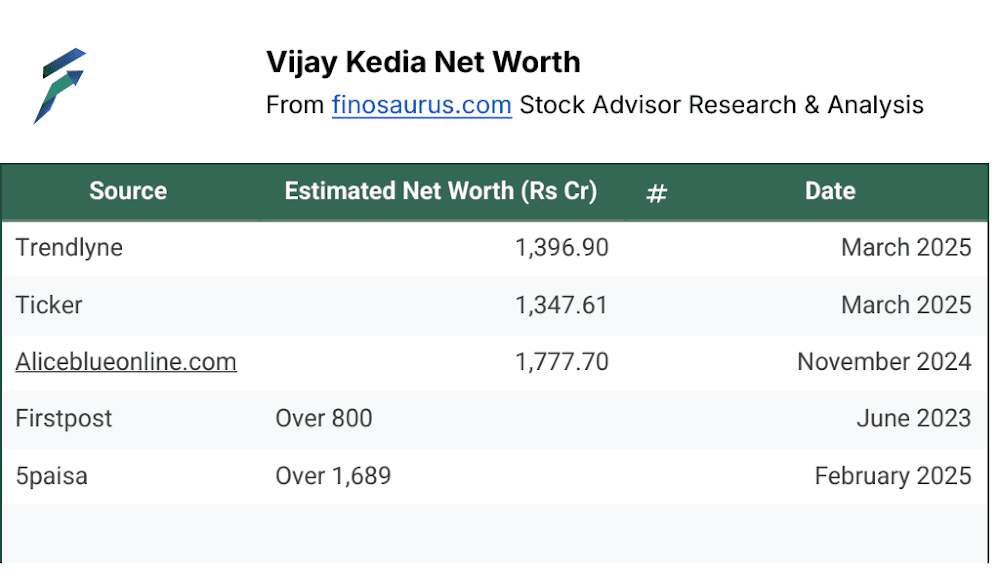
Task: Click the 1,347.61 net worth value
Action: click(x=561, y=305)
